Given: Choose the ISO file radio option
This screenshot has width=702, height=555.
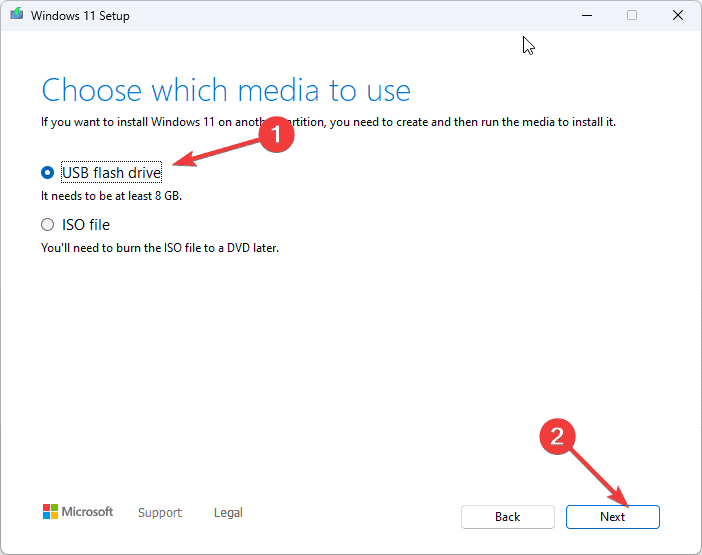Looking at the screenshot, I should (x=47, y=224).
